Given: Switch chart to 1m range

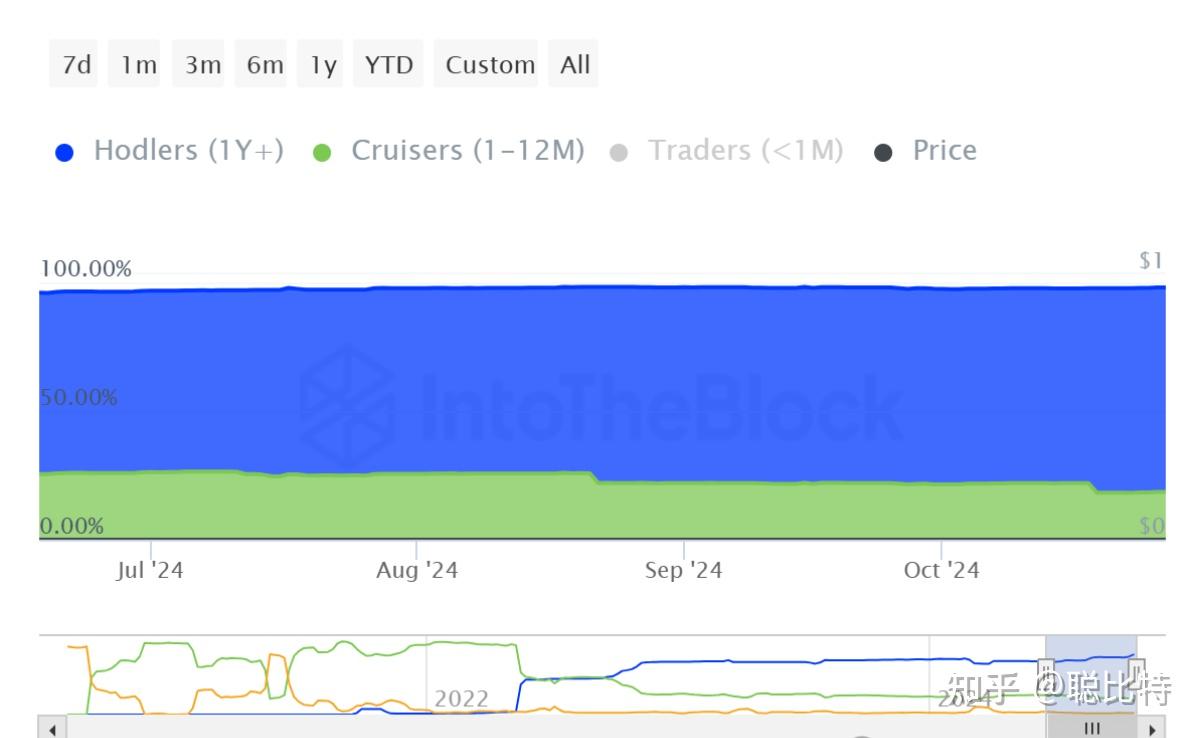Looking at the screenshot, I should pos(138,65).
